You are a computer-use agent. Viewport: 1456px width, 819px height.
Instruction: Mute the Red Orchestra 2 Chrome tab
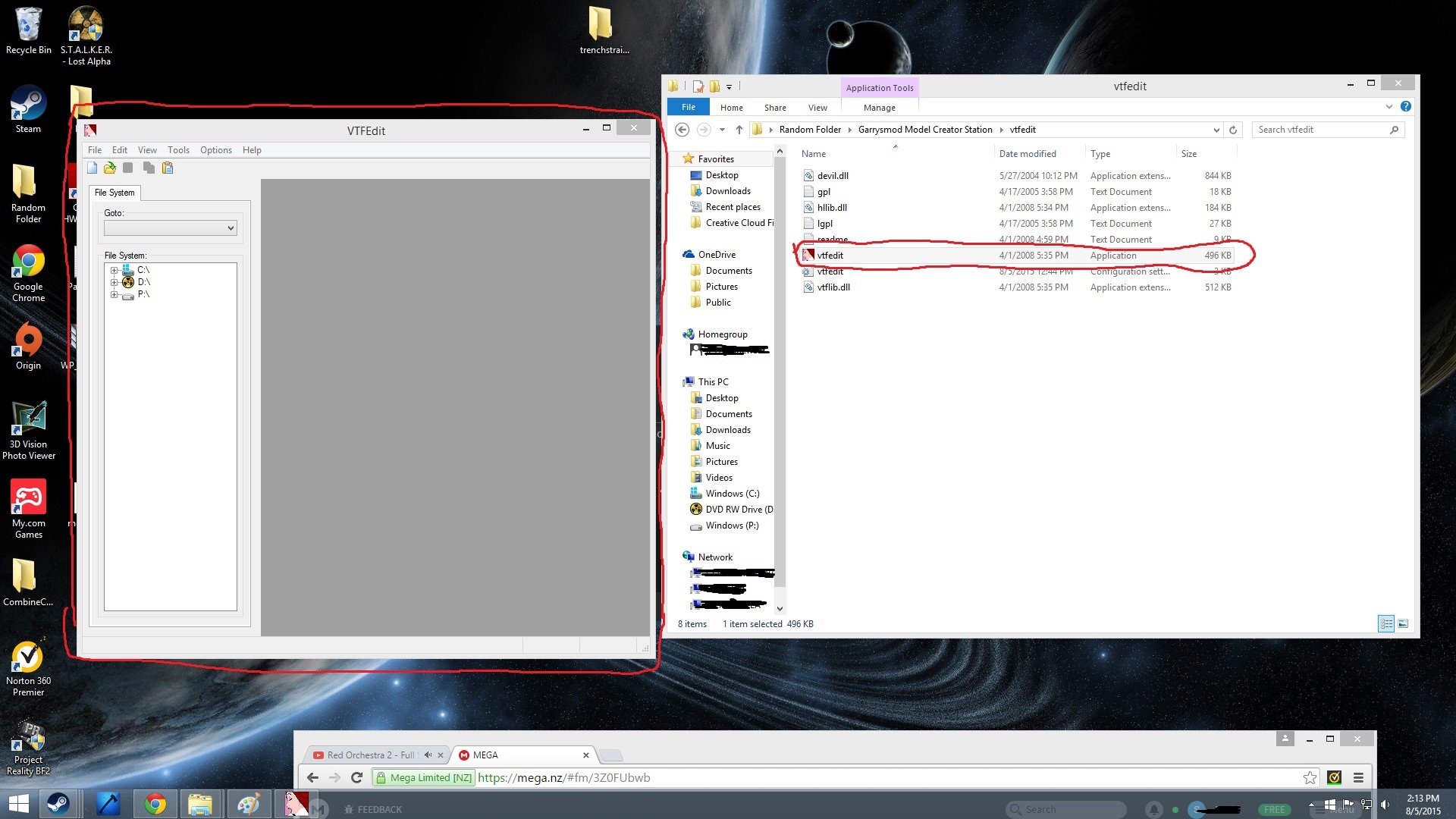tap(428, 755)
